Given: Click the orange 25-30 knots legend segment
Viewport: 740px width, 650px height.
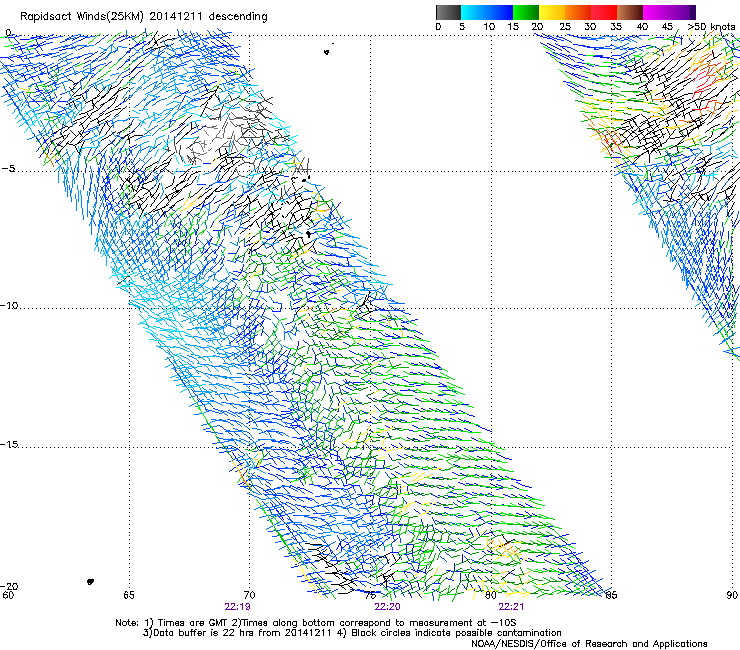Looking at the screenshot, I should pyautogui.click(x=578, y=12).
